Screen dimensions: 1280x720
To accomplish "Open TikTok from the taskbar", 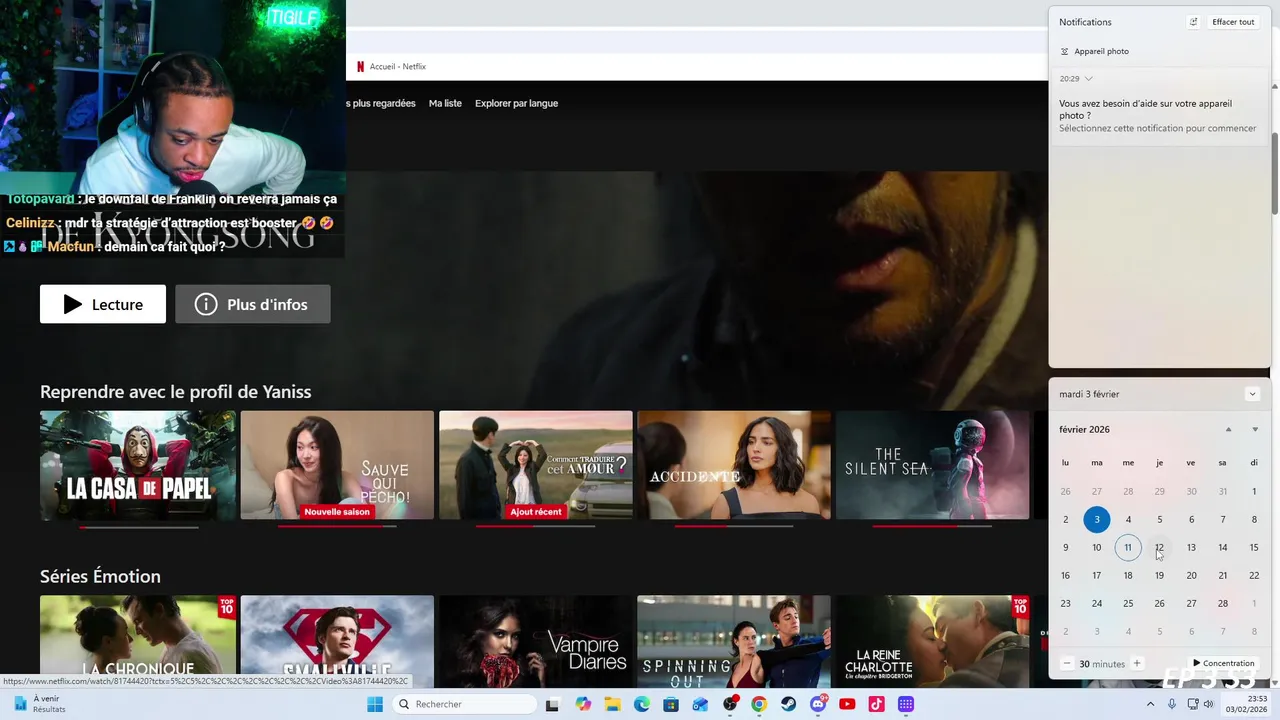I will (876, 704).
